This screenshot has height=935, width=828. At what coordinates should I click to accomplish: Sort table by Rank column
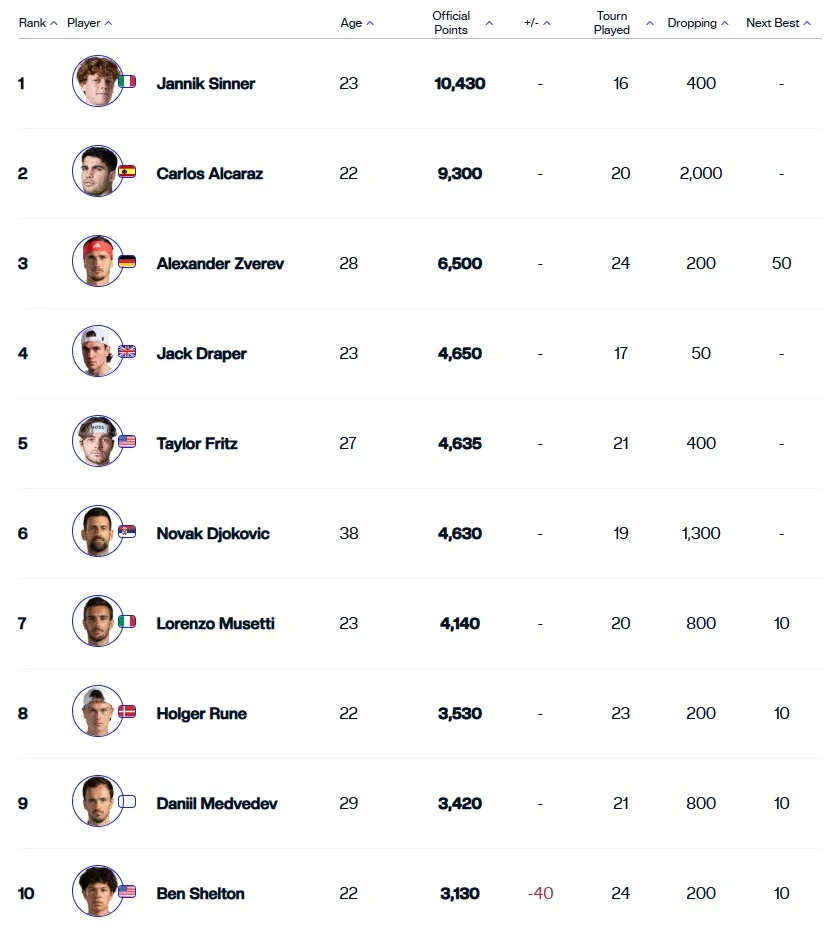click(x=38, y=23)
